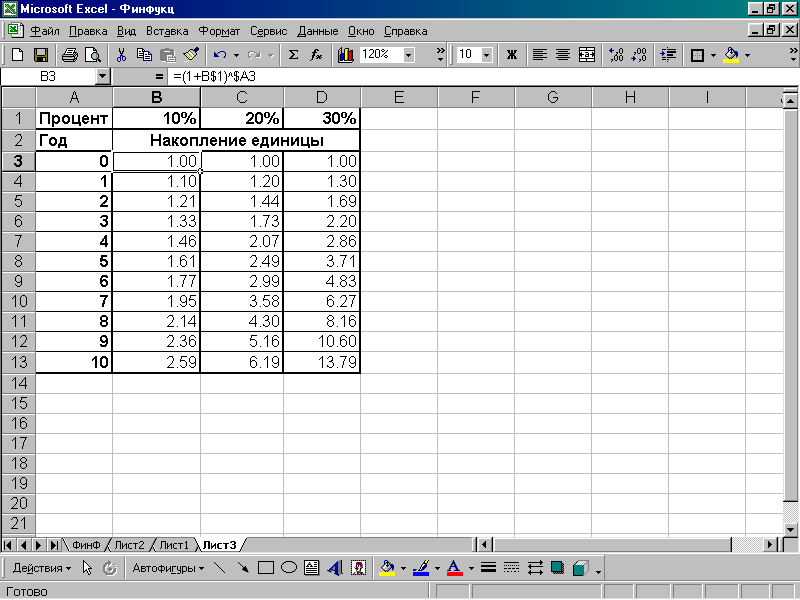The width and height of the screenshot is (800, 600).
Task: Open the Правка menu
Action: point(88,31)
